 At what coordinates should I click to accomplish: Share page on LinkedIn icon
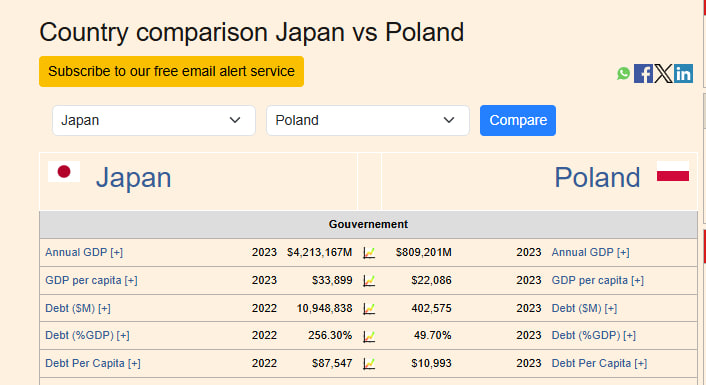coord(683,73)
